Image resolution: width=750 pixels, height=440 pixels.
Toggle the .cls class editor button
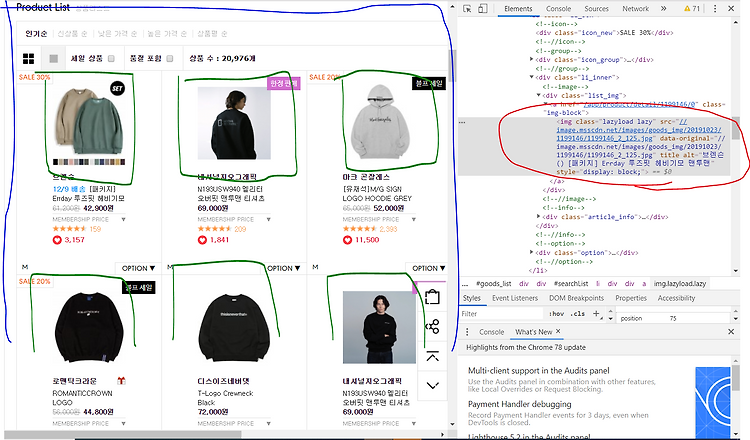(578, 314)
